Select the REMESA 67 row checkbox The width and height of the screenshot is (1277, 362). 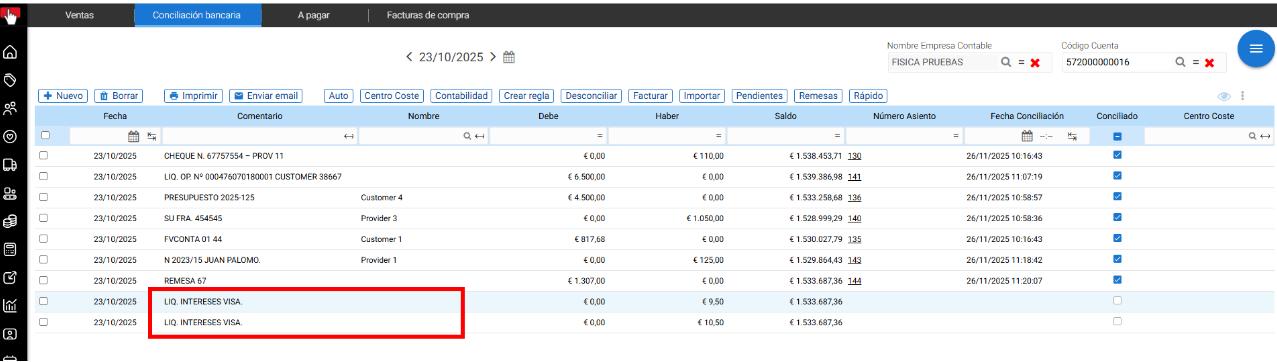click(x=44, y=280)
